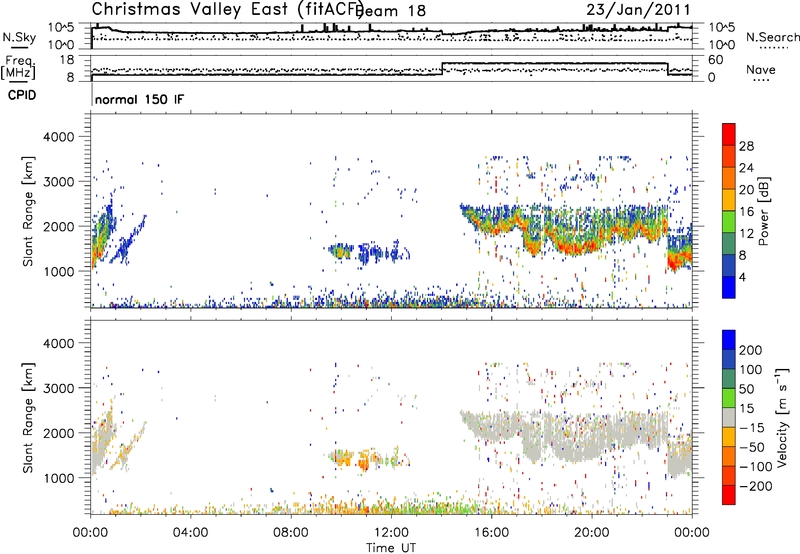Click the power colorbar value 4
This screenshot has width=800, height=554.
point(742,277)
